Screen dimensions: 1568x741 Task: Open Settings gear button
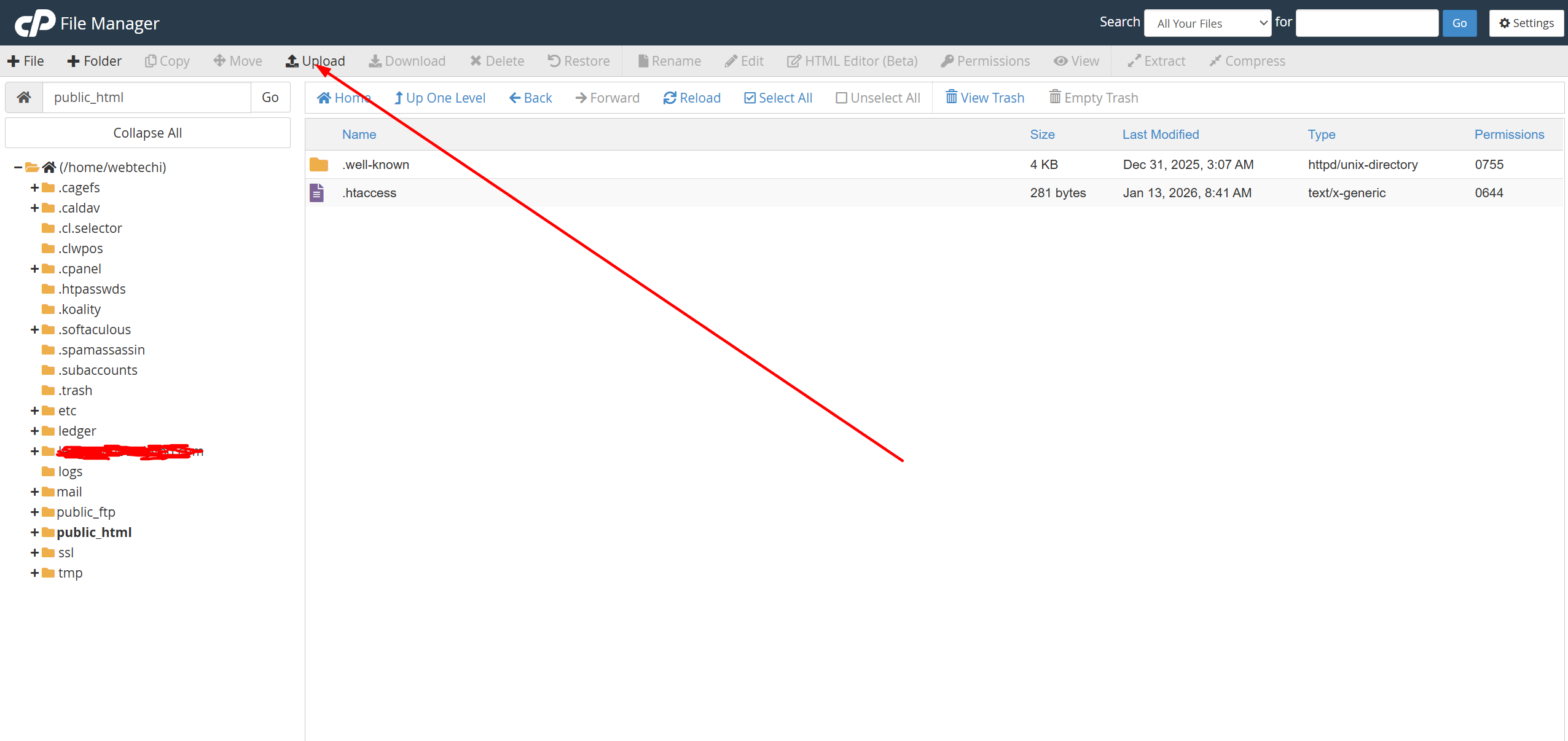point(1526,23)
